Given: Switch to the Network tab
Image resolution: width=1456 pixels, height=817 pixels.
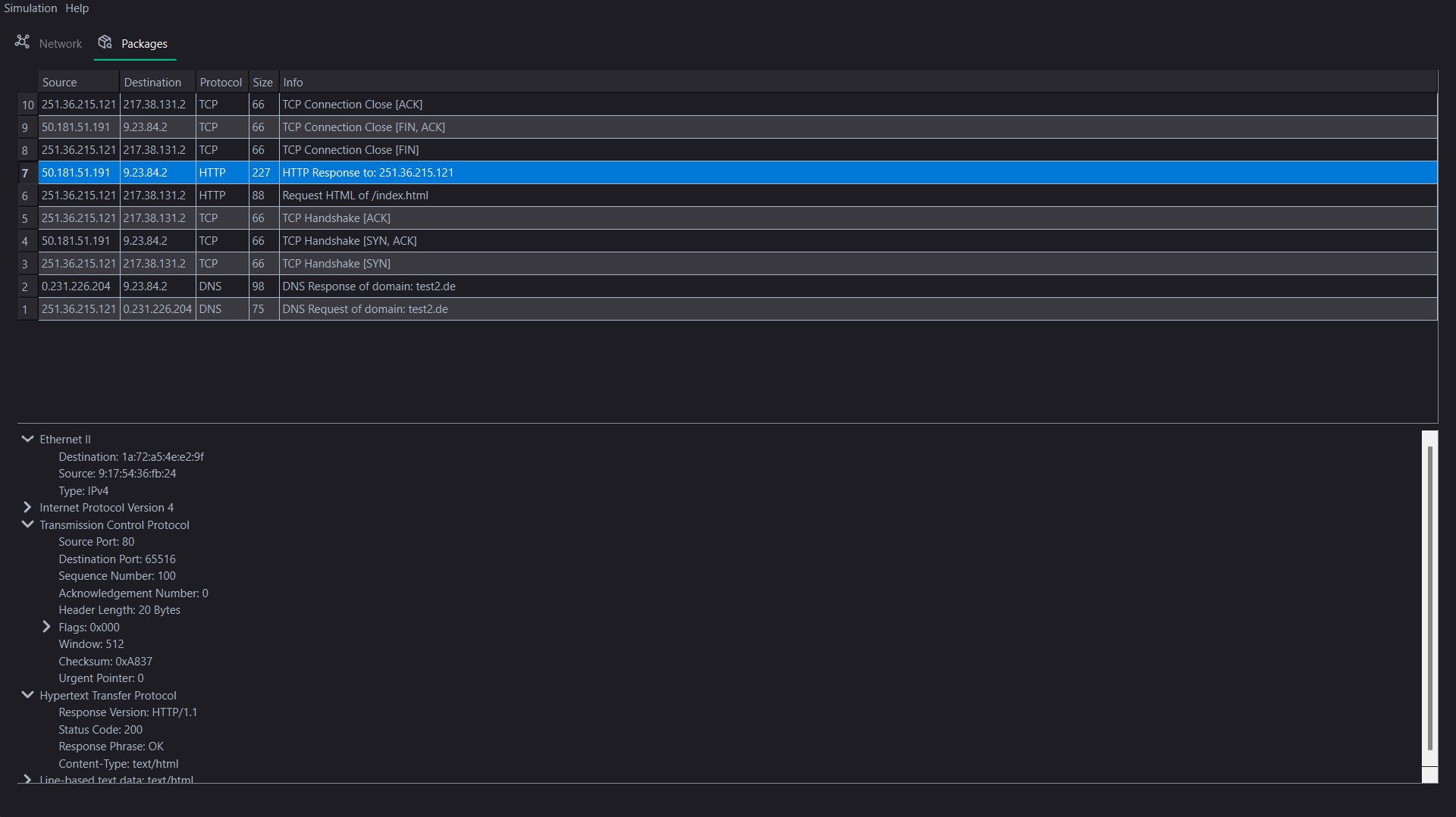Looking at the screenshot, I should pyautogui.click(x=49, y=43).
